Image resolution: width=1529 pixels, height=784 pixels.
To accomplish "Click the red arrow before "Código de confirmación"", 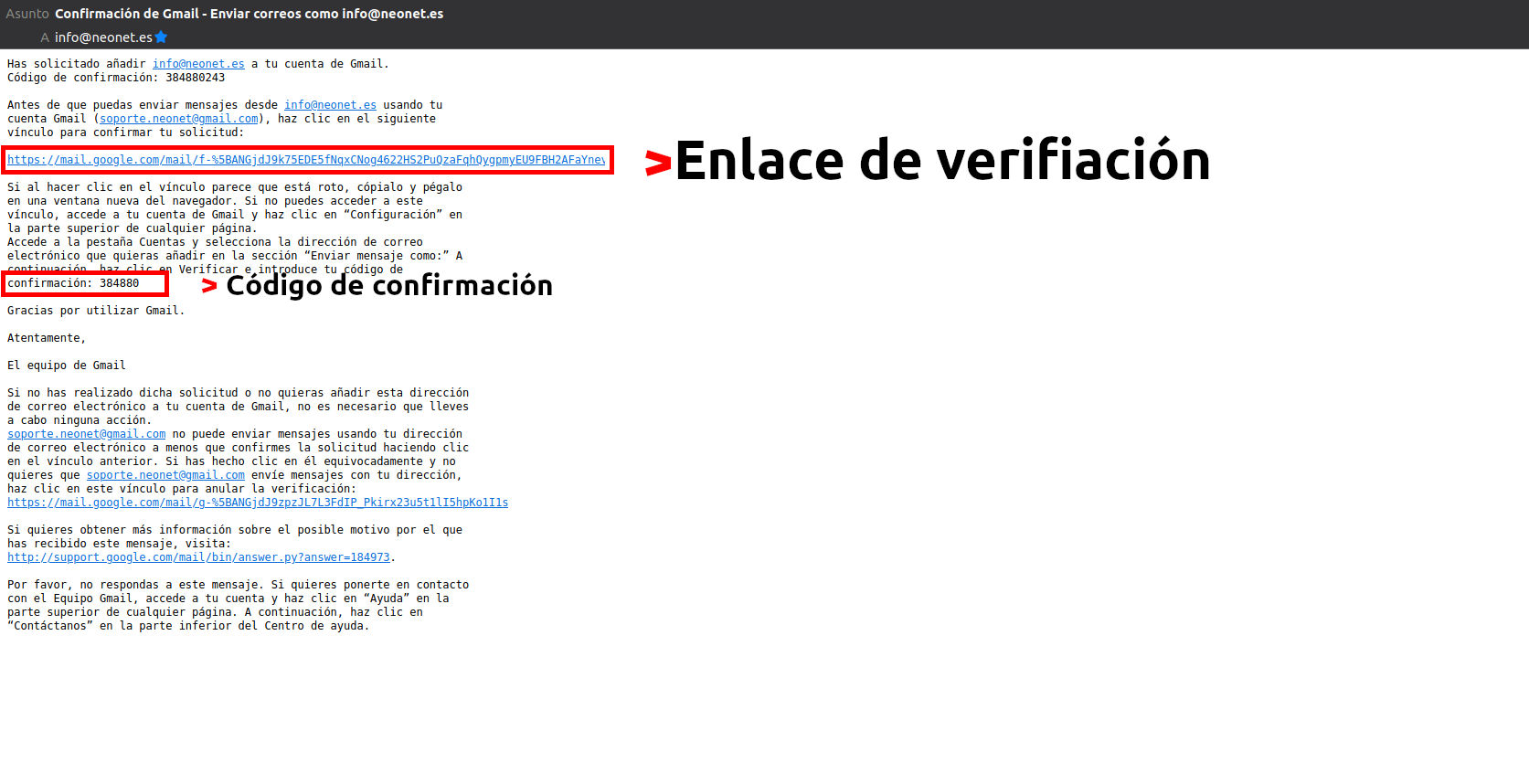I will [209, 286].
